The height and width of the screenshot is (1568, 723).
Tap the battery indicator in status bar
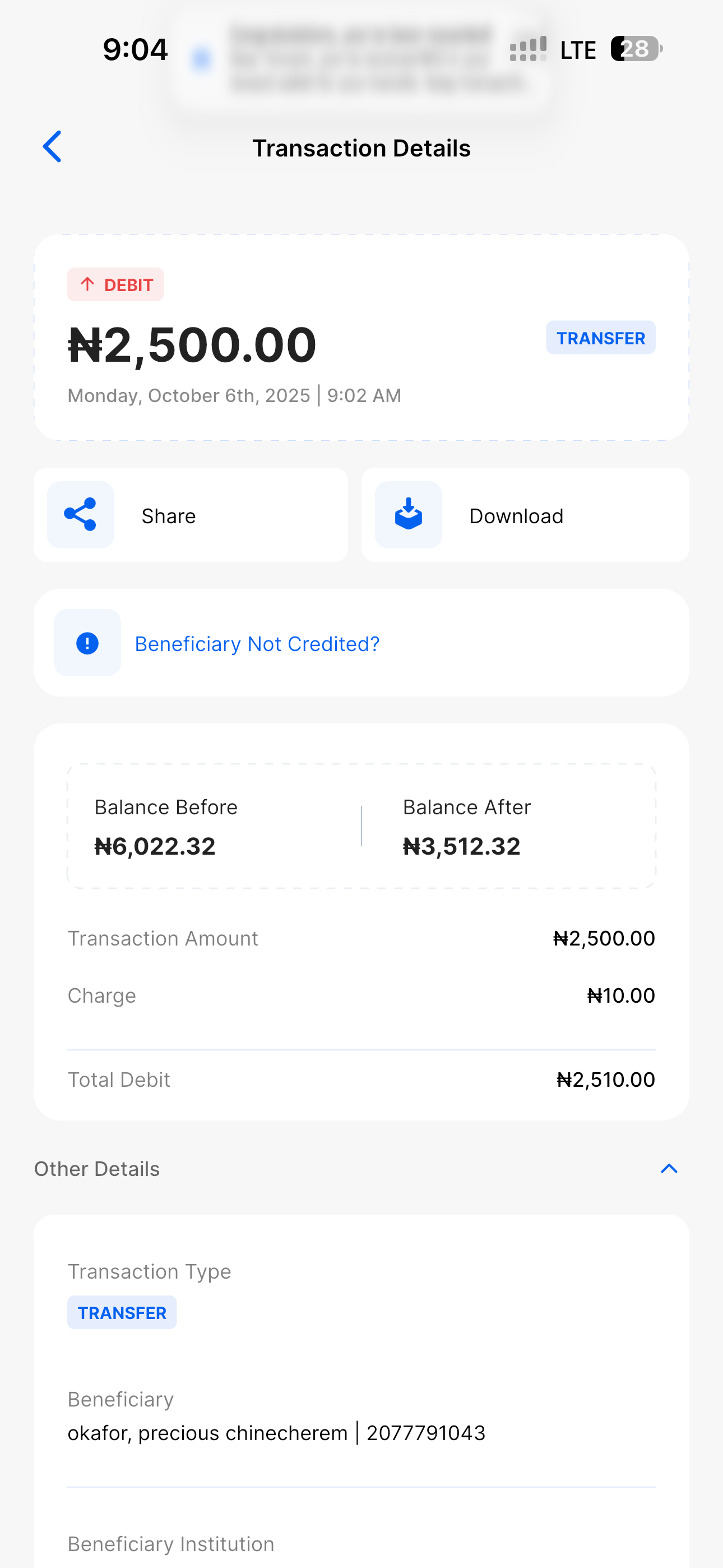[636, 49]
